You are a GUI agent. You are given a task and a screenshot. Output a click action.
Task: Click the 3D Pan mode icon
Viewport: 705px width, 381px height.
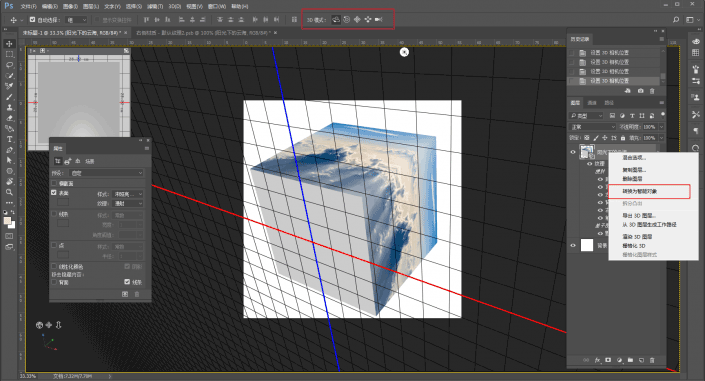coord(357,19)
